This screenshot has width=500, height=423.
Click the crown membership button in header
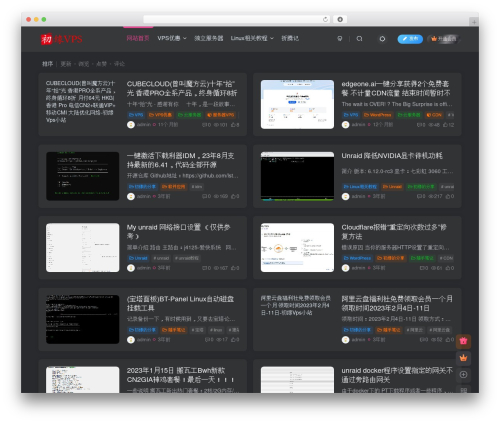tap(444, 39)
